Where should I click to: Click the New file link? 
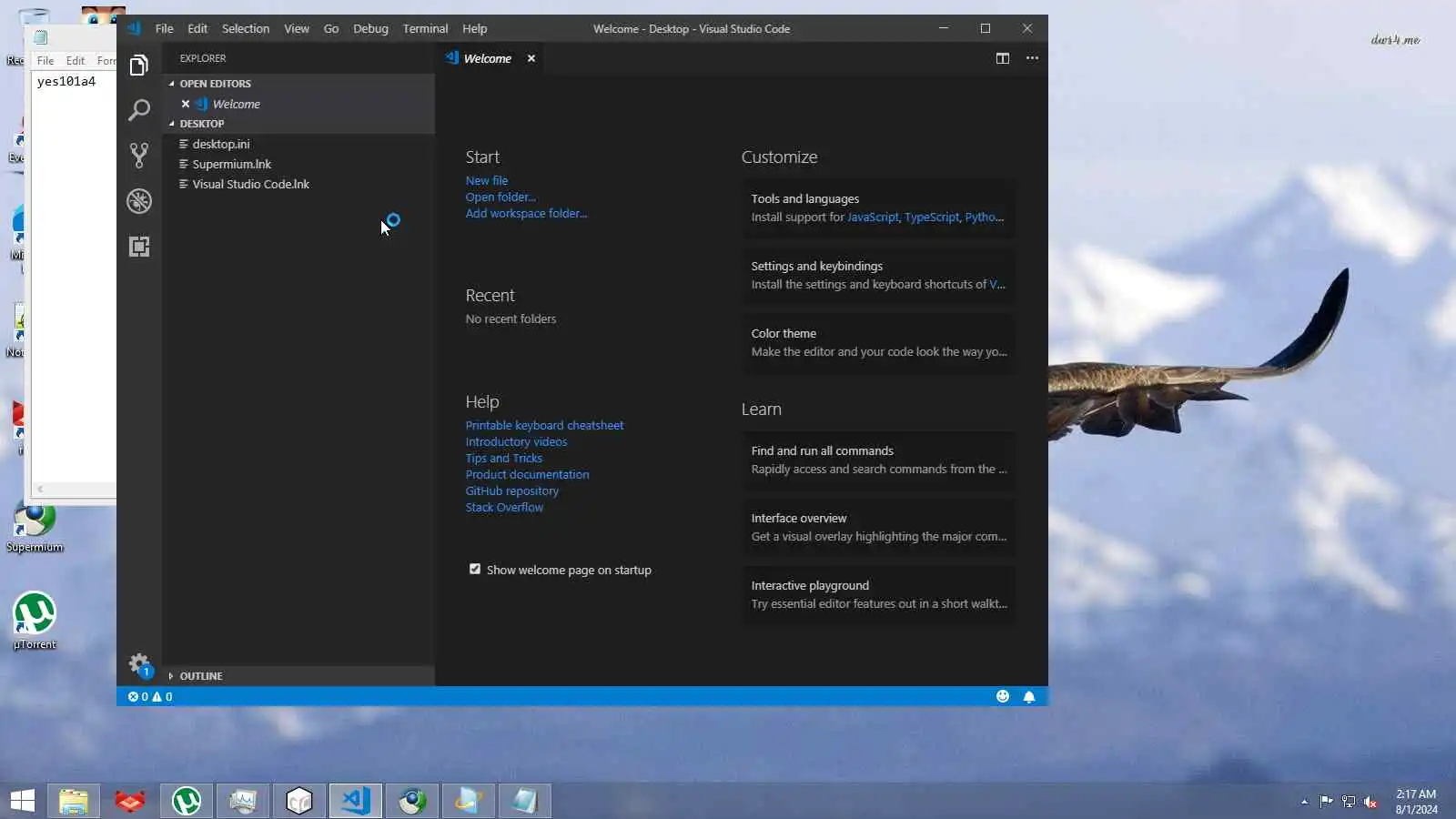(x=487, y=181)
